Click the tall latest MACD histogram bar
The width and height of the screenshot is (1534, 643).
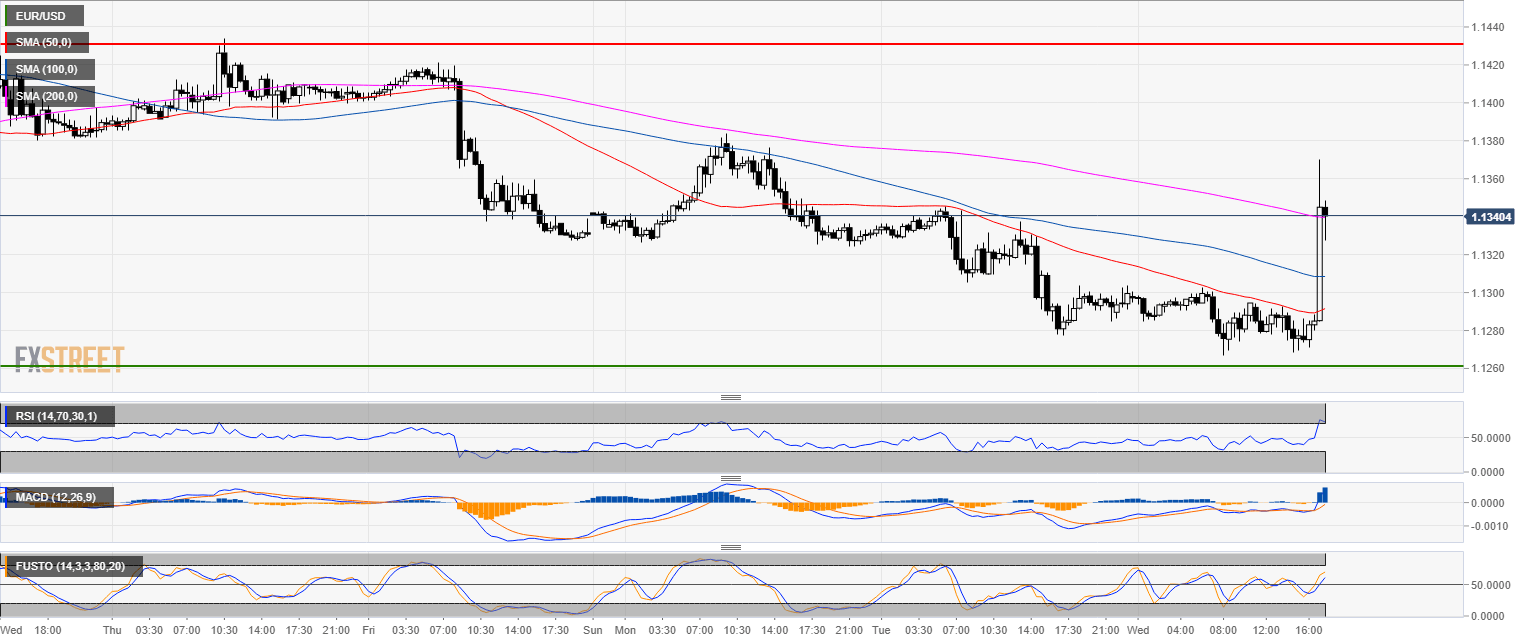tap(1325, 494)
